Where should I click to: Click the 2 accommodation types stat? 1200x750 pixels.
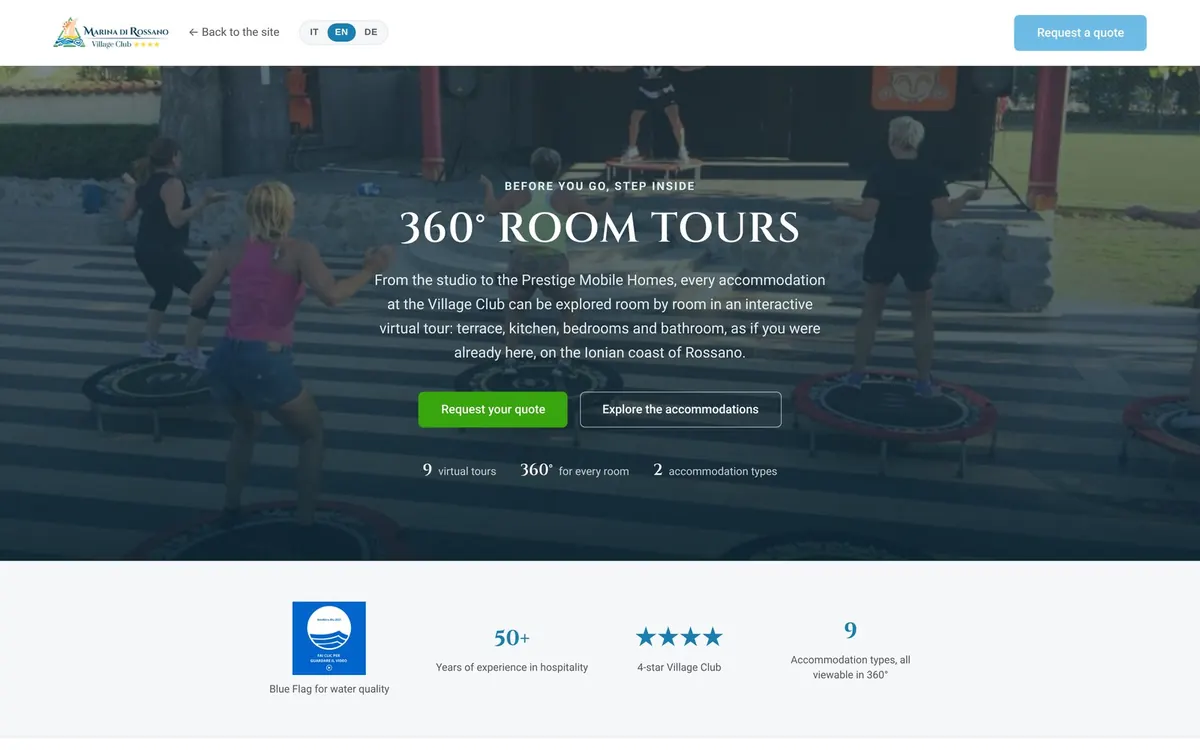(715, 470)
